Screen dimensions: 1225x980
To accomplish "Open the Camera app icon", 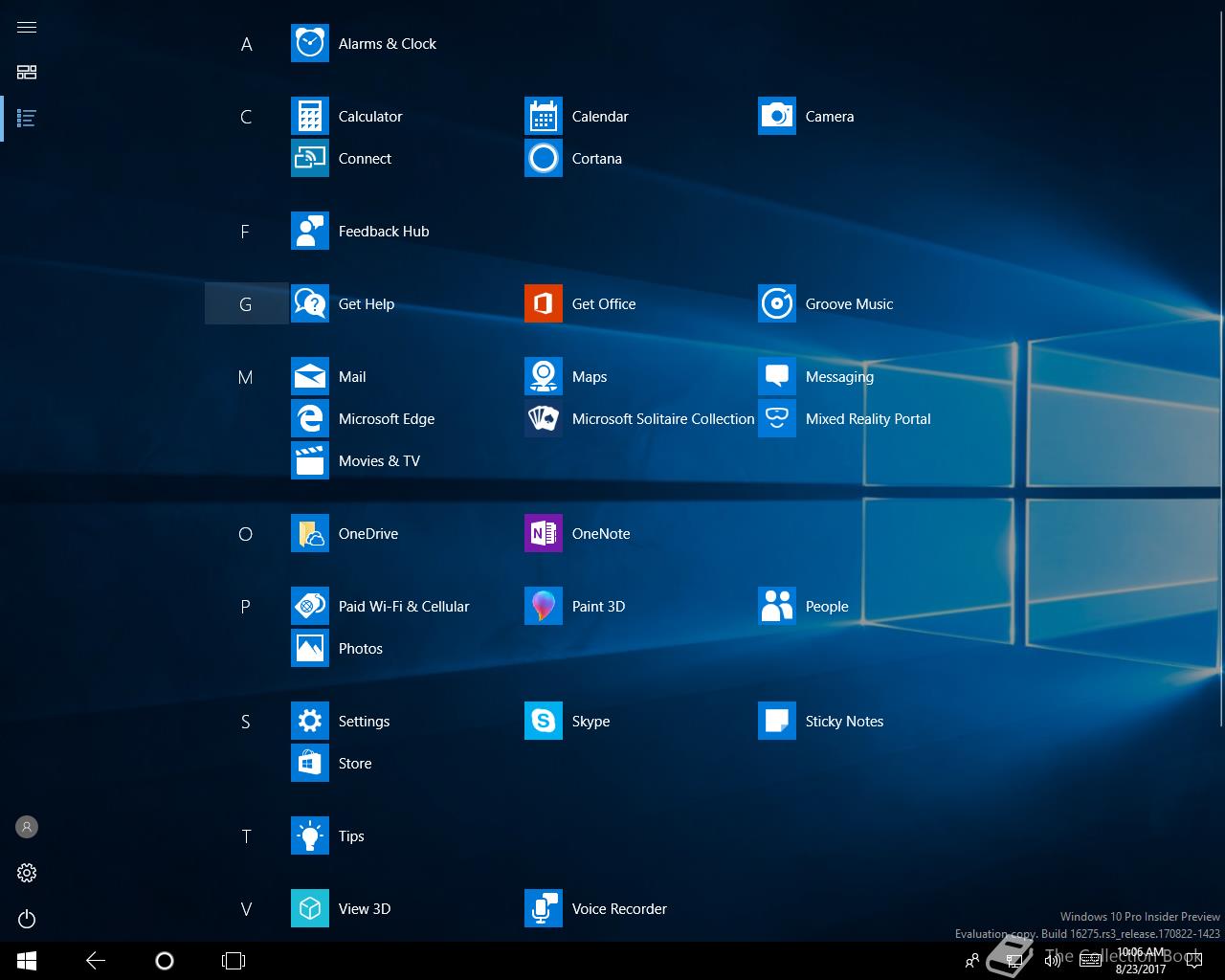I will click(776, 116).
